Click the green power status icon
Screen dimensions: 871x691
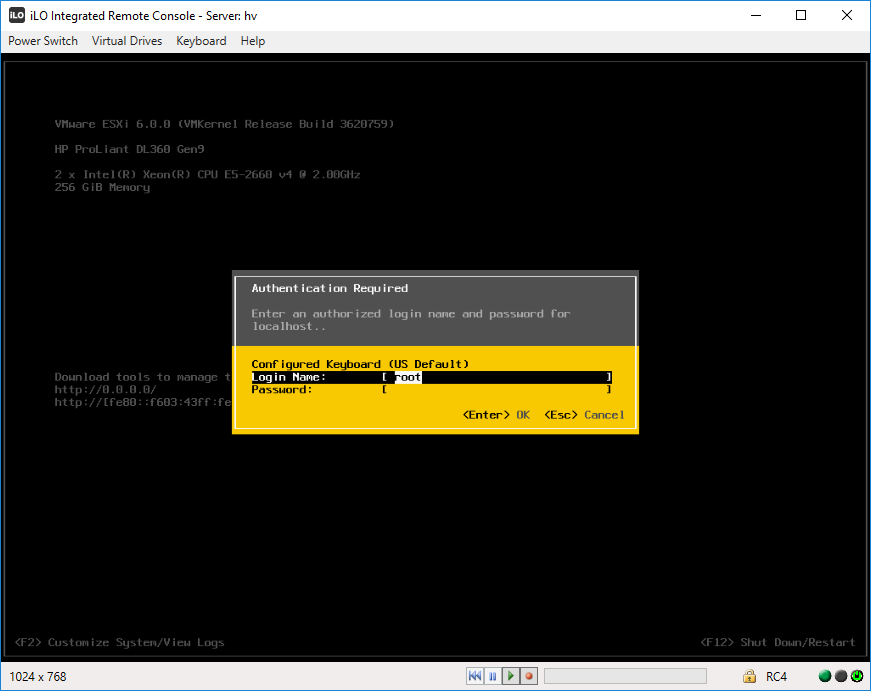coord(857,676)
